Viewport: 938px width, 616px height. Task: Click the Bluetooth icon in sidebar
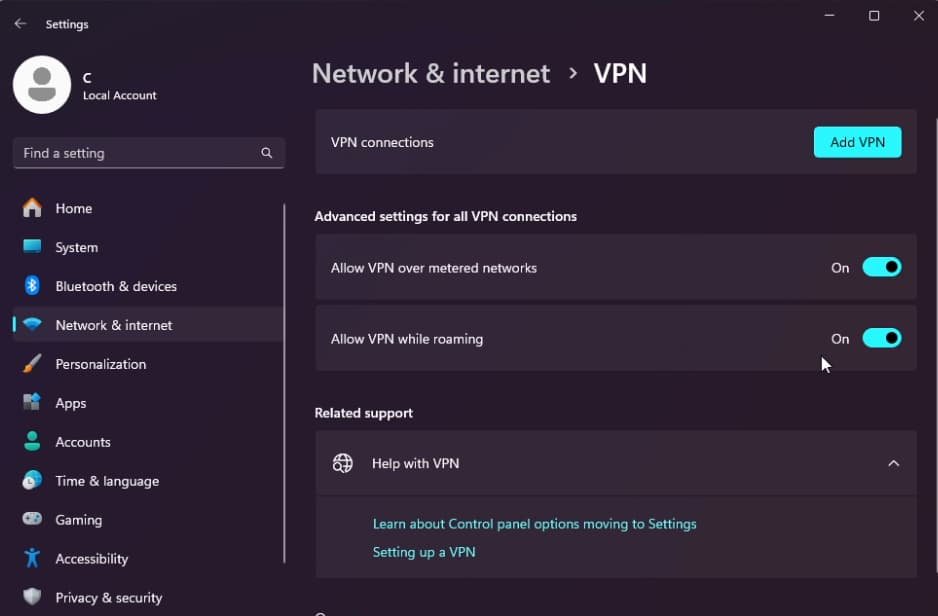[x=32, y=286]
